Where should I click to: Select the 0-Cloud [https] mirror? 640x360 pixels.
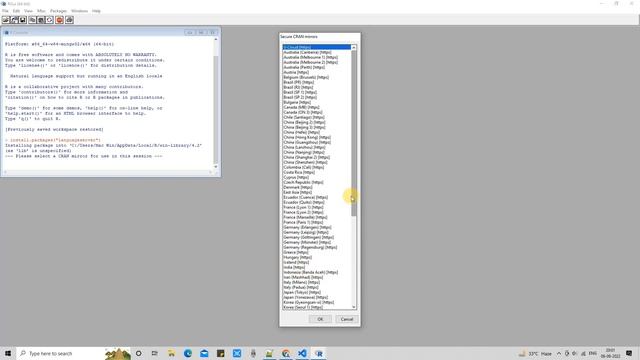click(317, 47)
